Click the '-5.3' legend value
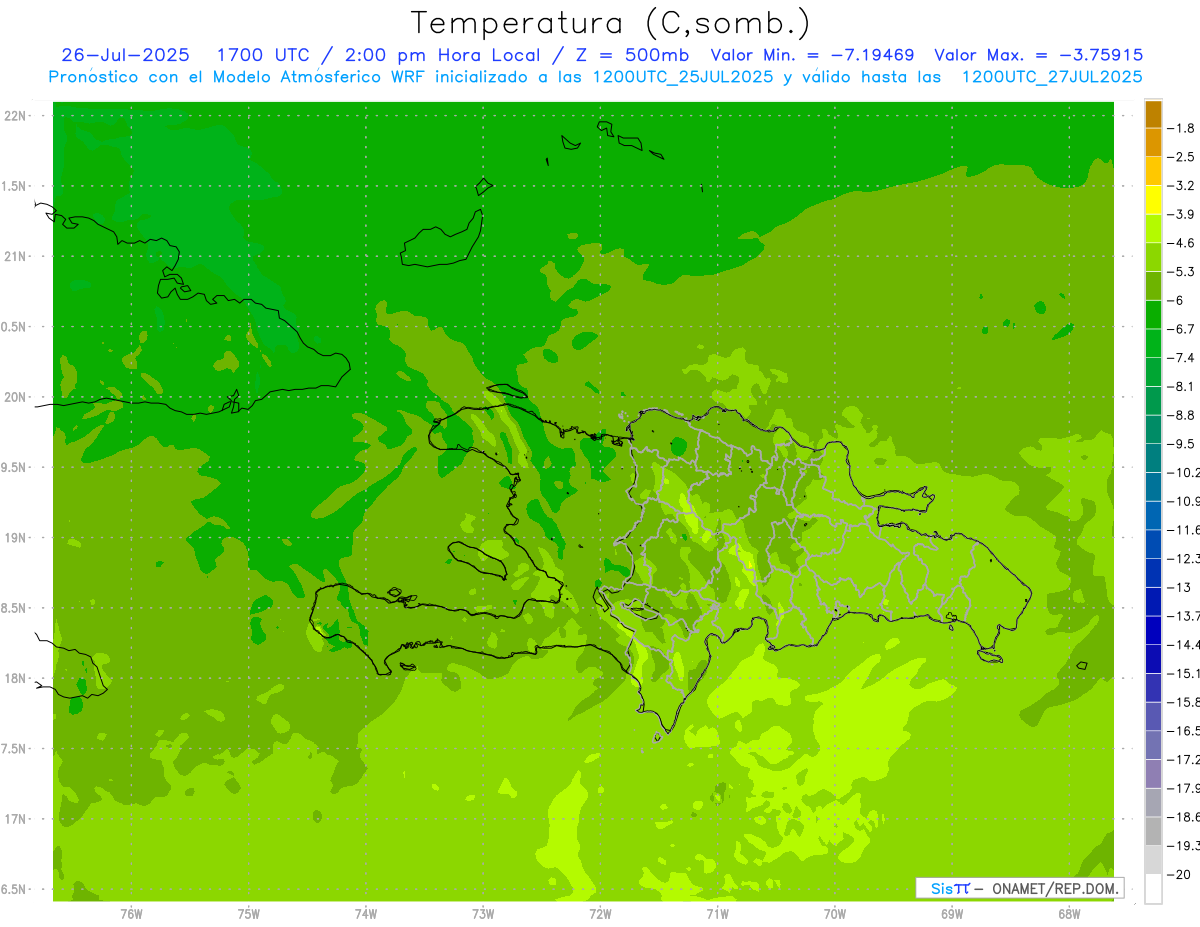The height and width of the screenshot is (927, 1200). pyautogui.click(x=1182, y=272)
